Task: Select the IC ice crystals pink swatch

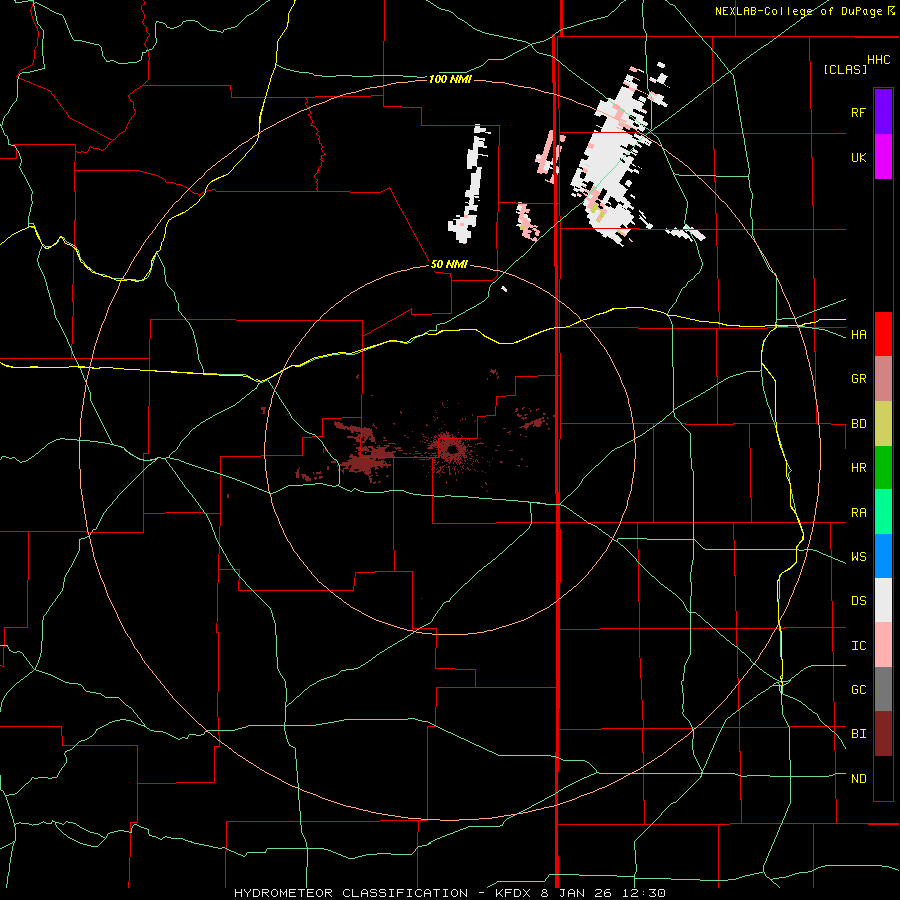Action: [883, 645]
